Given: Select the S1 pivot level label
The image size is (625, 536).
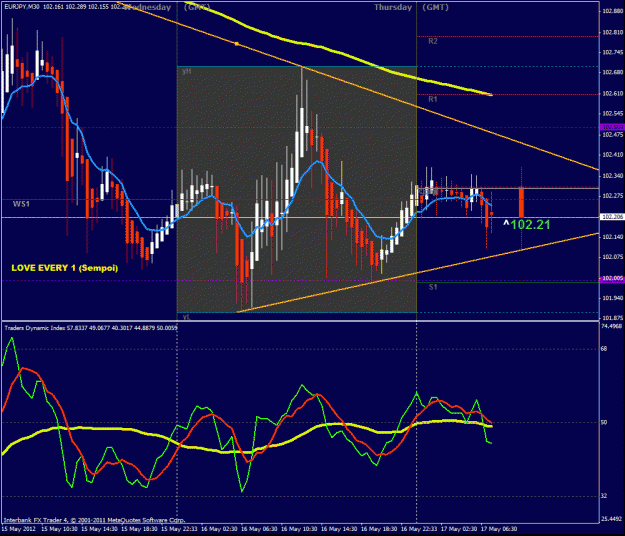Looking at the screenshot, I should click(x=433, y=287).
